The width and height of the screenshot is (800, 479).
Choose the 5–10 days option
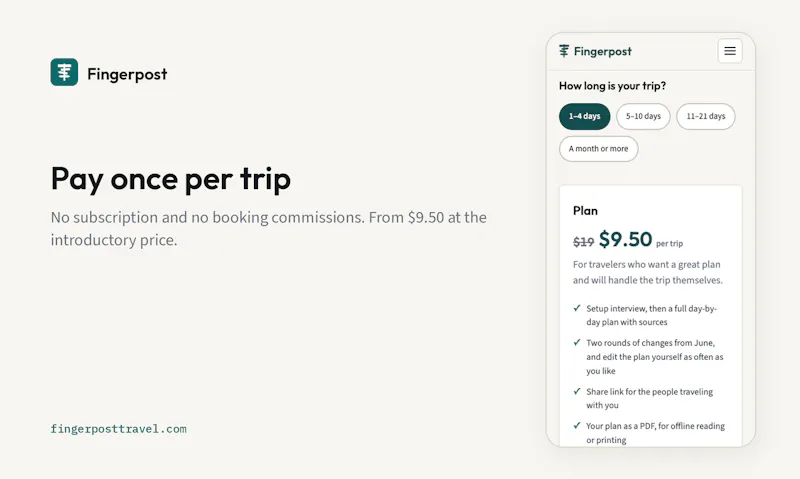(643, 116)
